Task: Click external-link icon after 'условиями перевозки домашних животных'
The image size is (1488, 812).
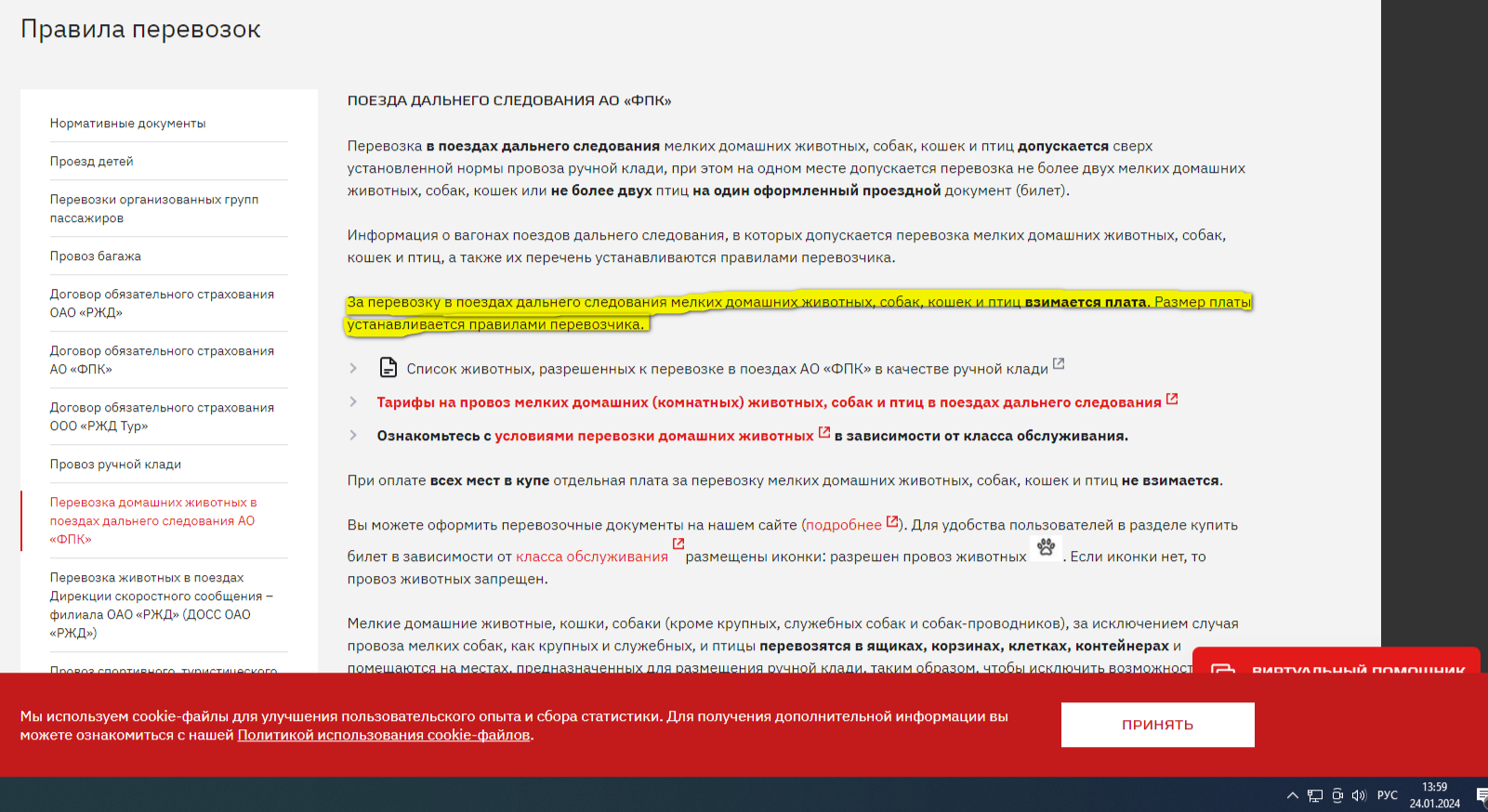Action: click(x=823, y=432)
